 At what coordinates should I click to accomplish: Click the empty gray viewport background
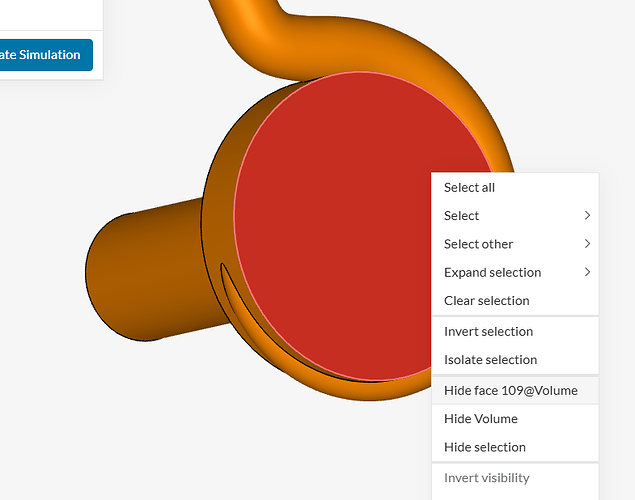point(121,425)
